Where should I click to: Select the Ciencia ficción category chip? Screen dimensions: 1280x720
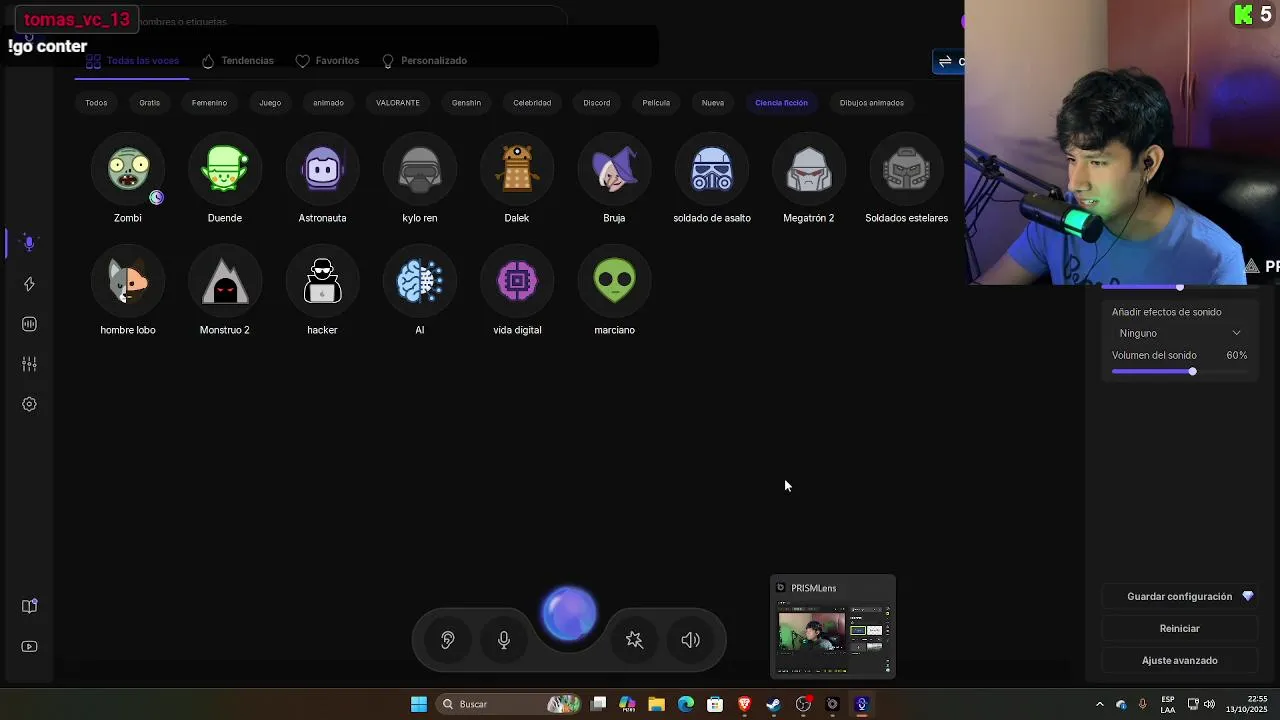point(782,103)
